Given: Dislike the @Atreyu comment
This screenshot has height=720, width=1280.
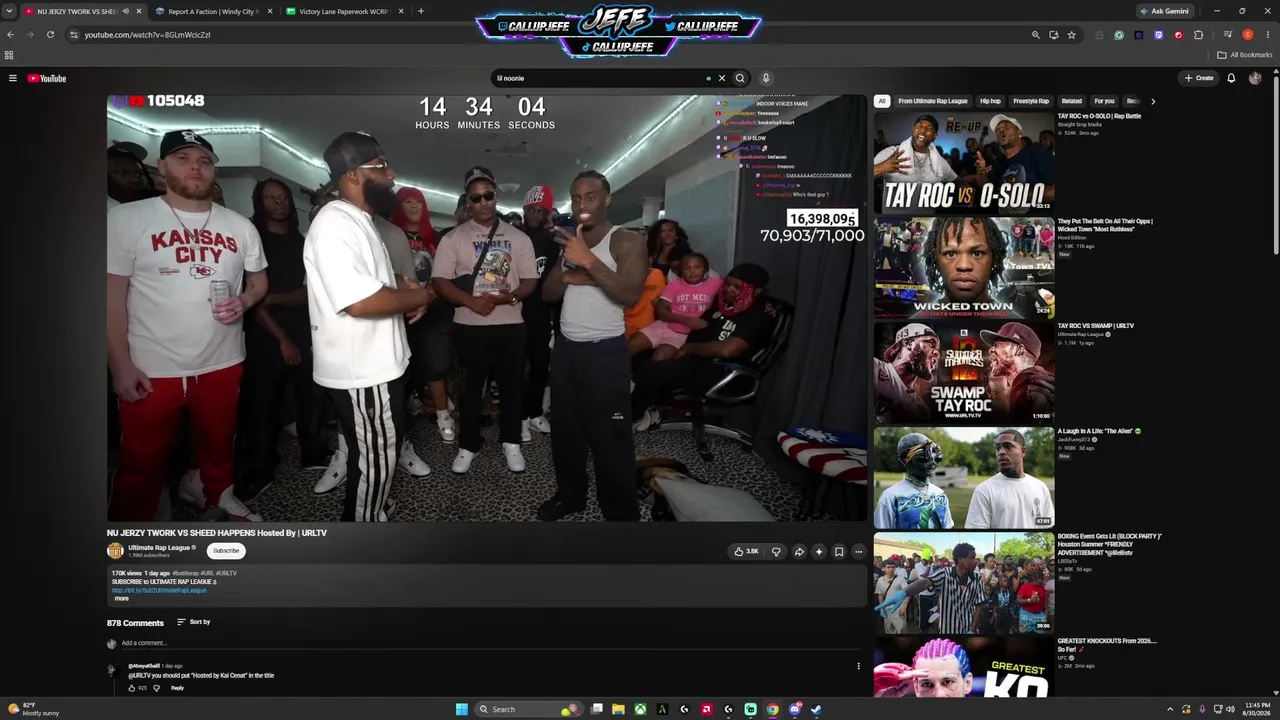Looking at the screenshot, I should pyautogui.click(x=156, y=688).
